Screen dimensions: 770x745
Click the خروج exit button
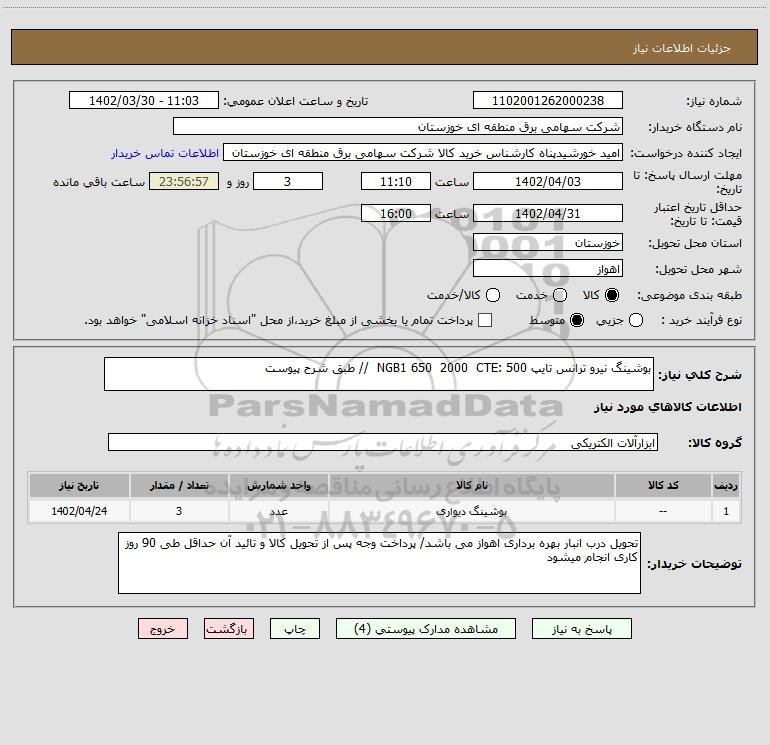pos(163,629)
